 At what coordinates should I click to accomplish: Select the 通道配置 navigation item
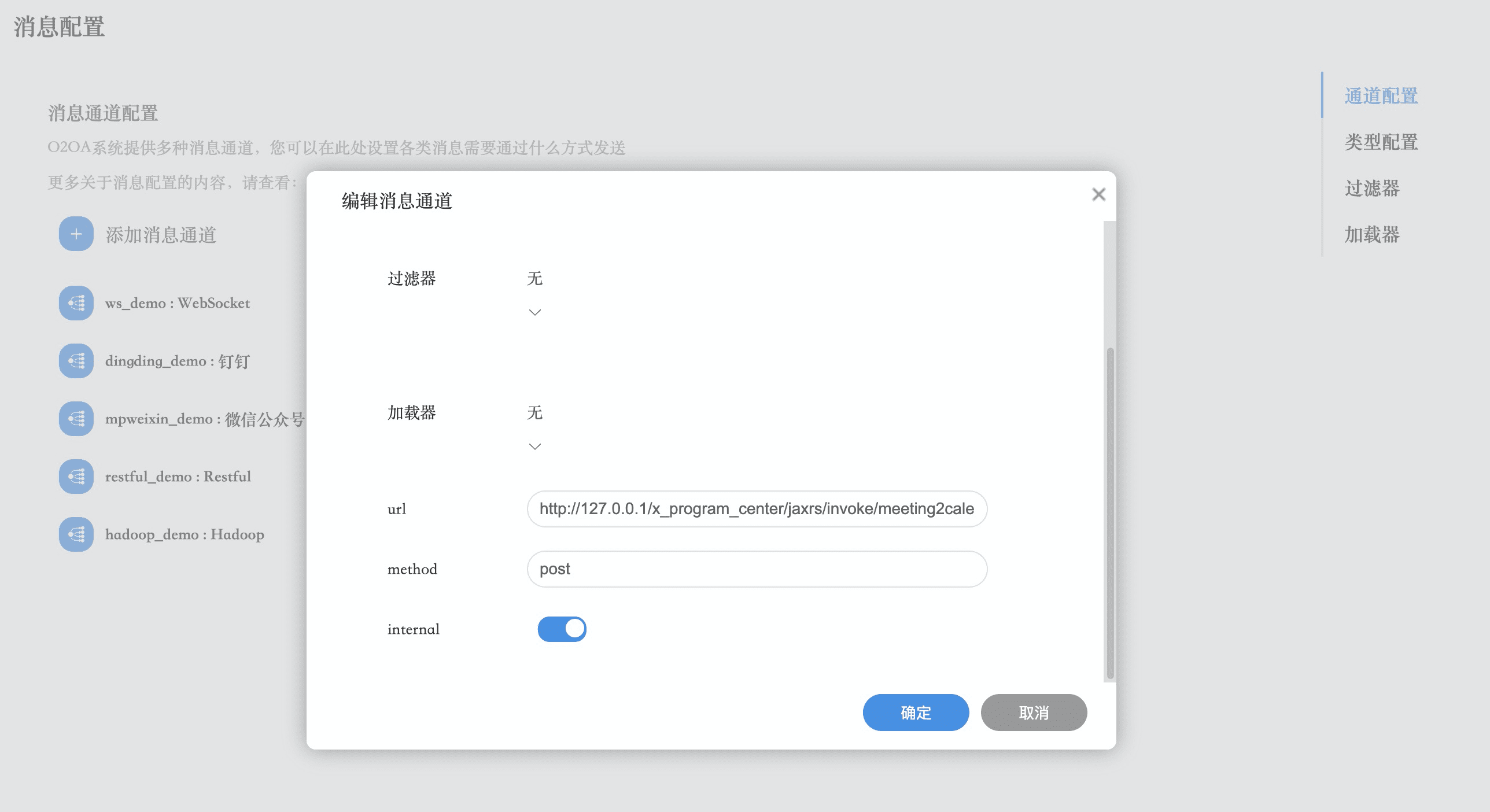point(1381,96)
